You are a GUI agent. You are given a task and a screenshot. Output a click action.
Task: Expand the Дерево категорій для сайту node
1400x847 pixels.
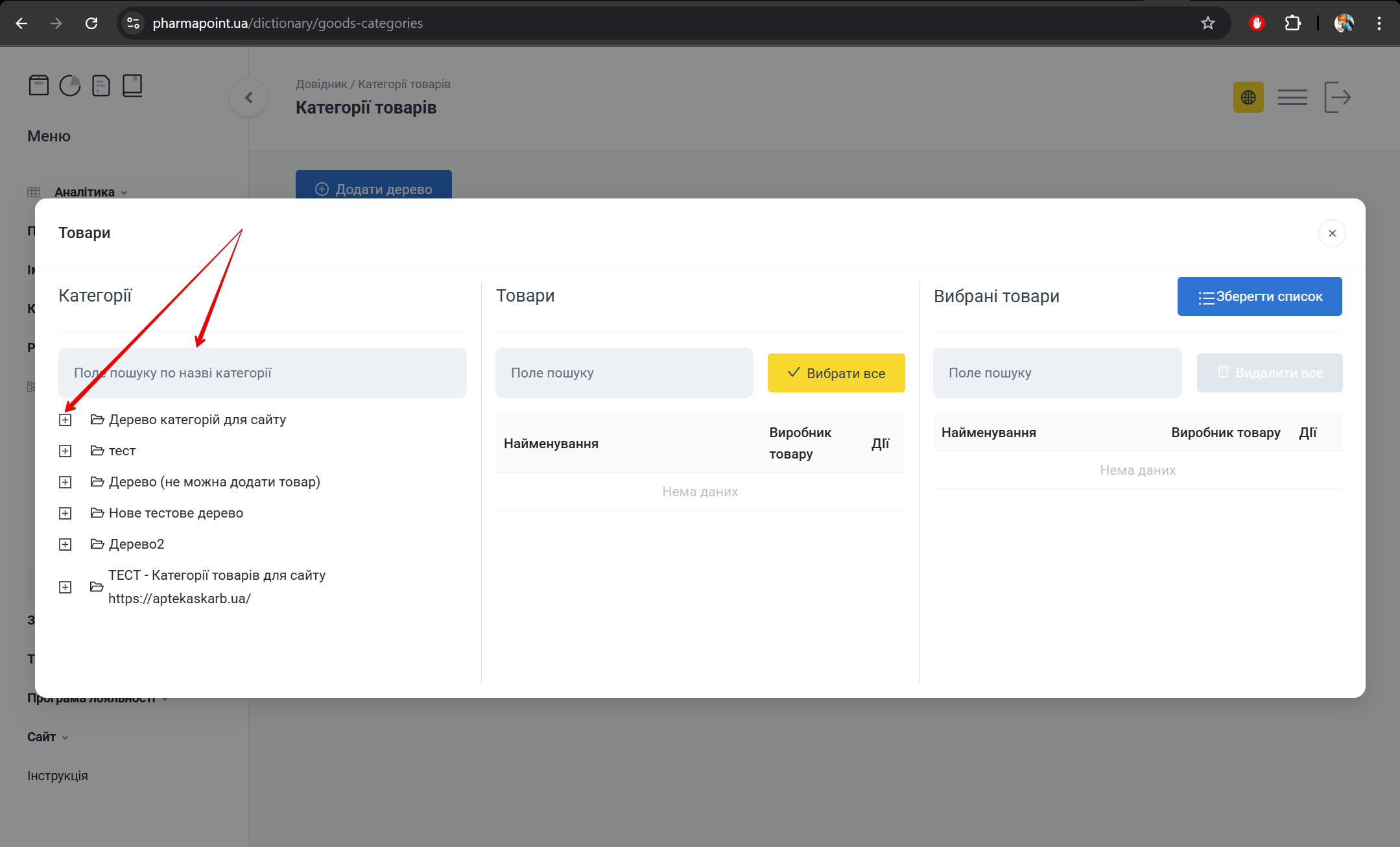click(65, 420)
